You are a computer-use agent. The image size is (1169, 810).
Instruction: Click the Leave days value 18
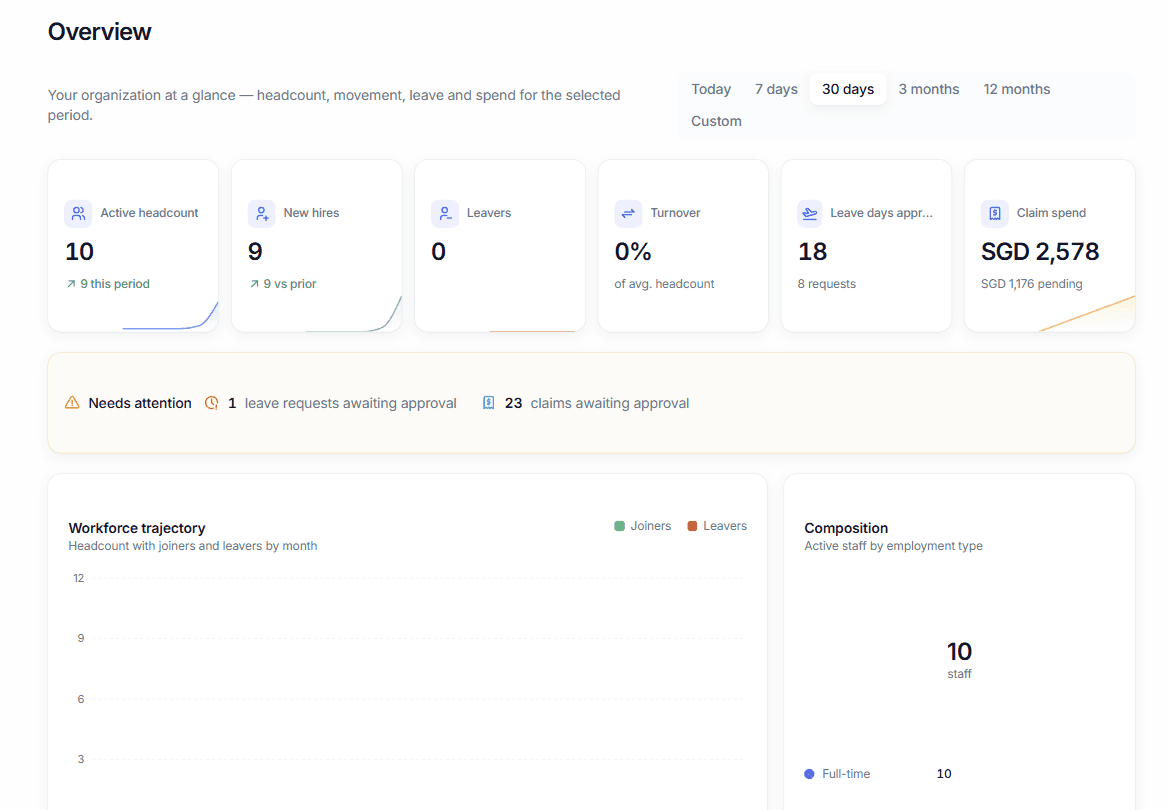[813, 252]
